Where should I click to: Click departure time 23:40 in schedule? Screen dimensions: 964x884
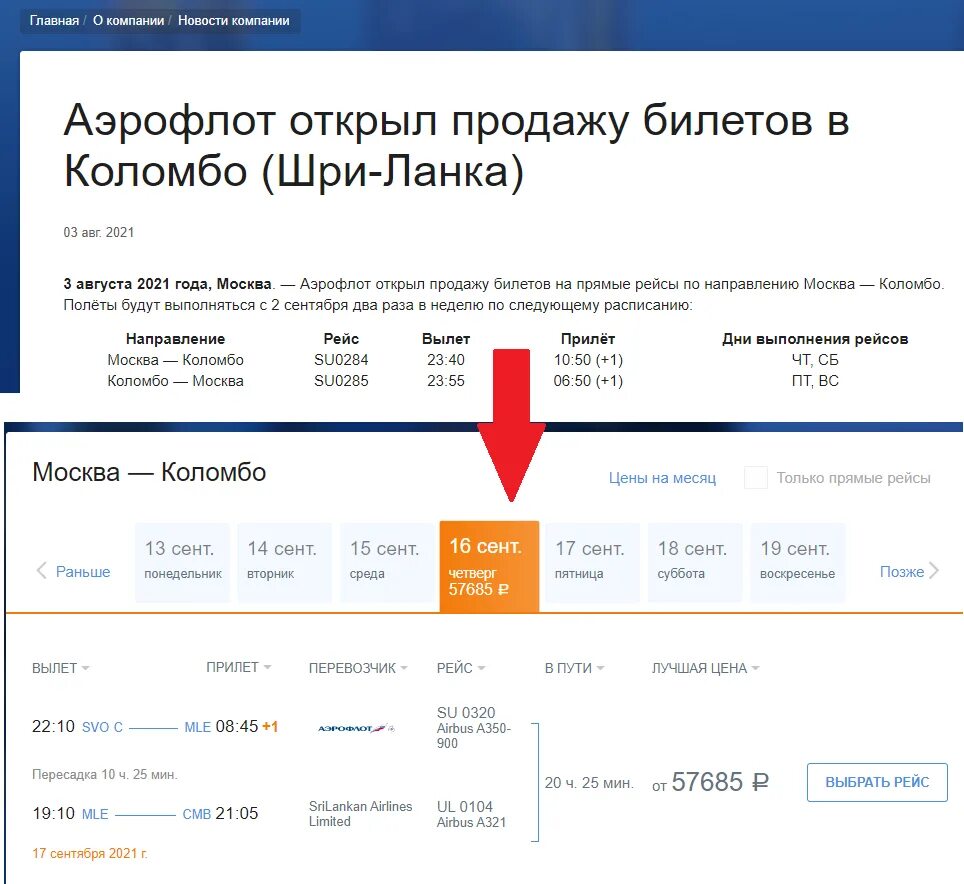click(x=446, y=360)
